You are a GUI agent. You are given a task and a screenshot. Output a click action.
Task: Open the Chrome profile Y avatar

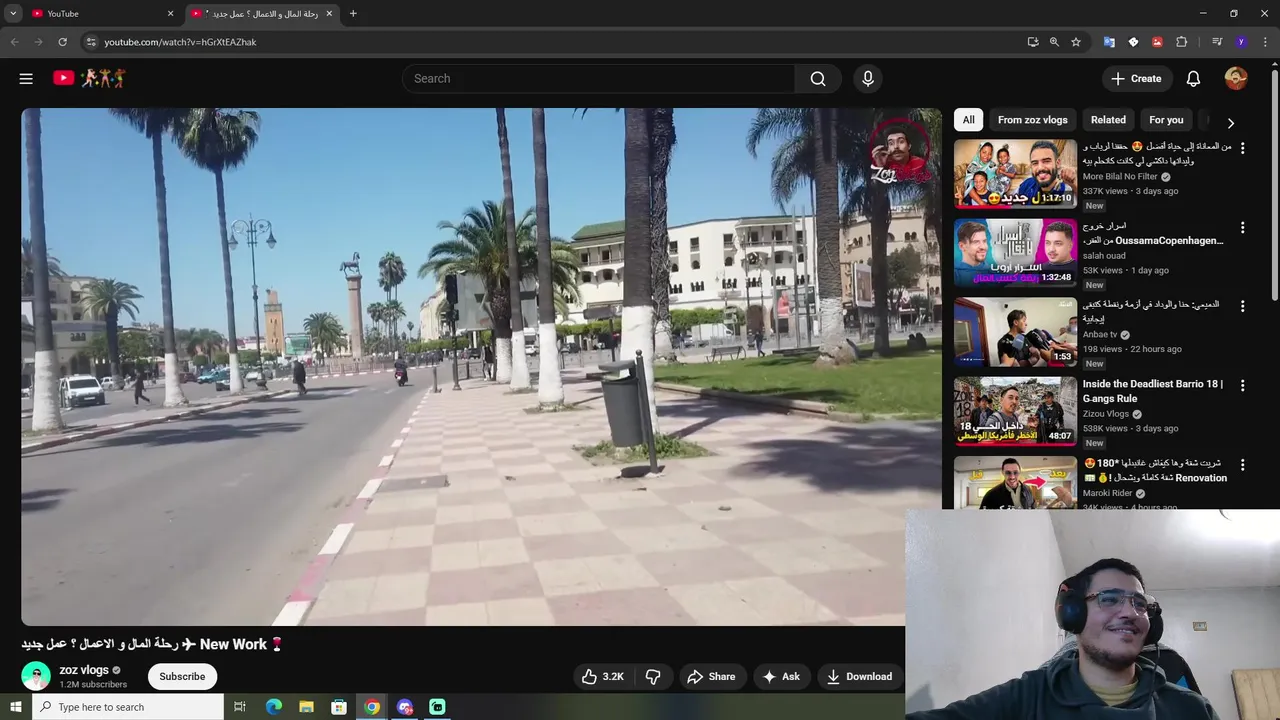(1241, 42)
